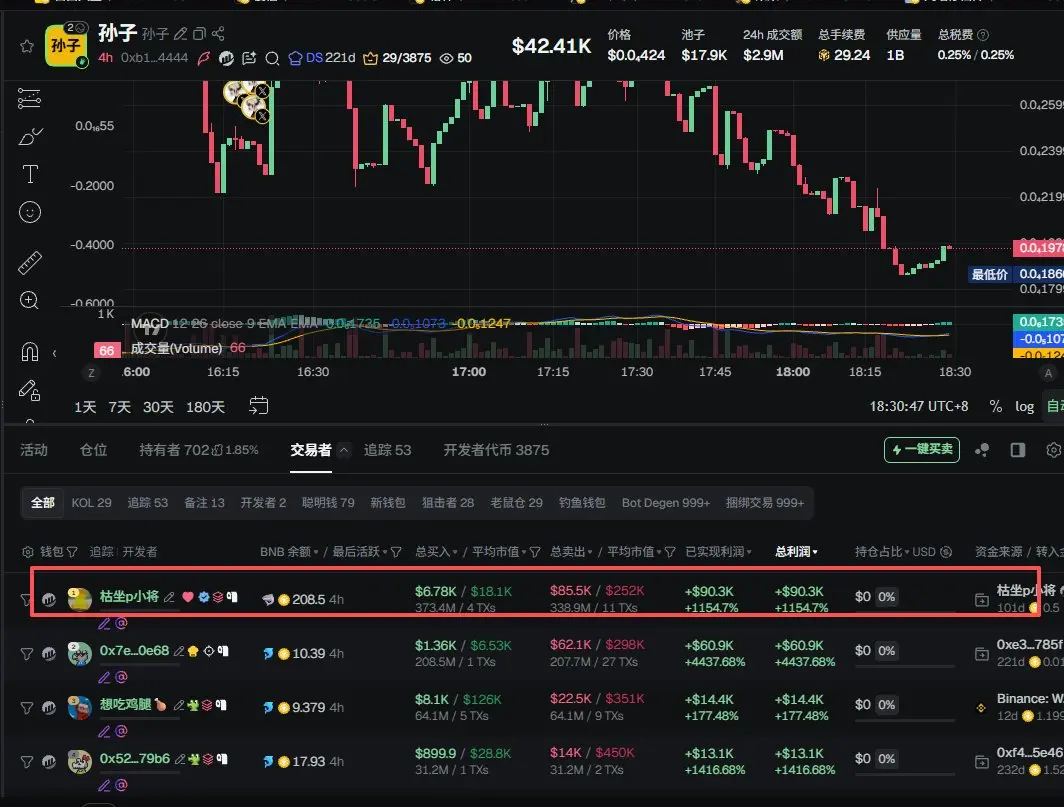The width and height of the screenshot is (1064, 807).
Task: Click the MACD indicator legend
Action: tap(149, 324)
